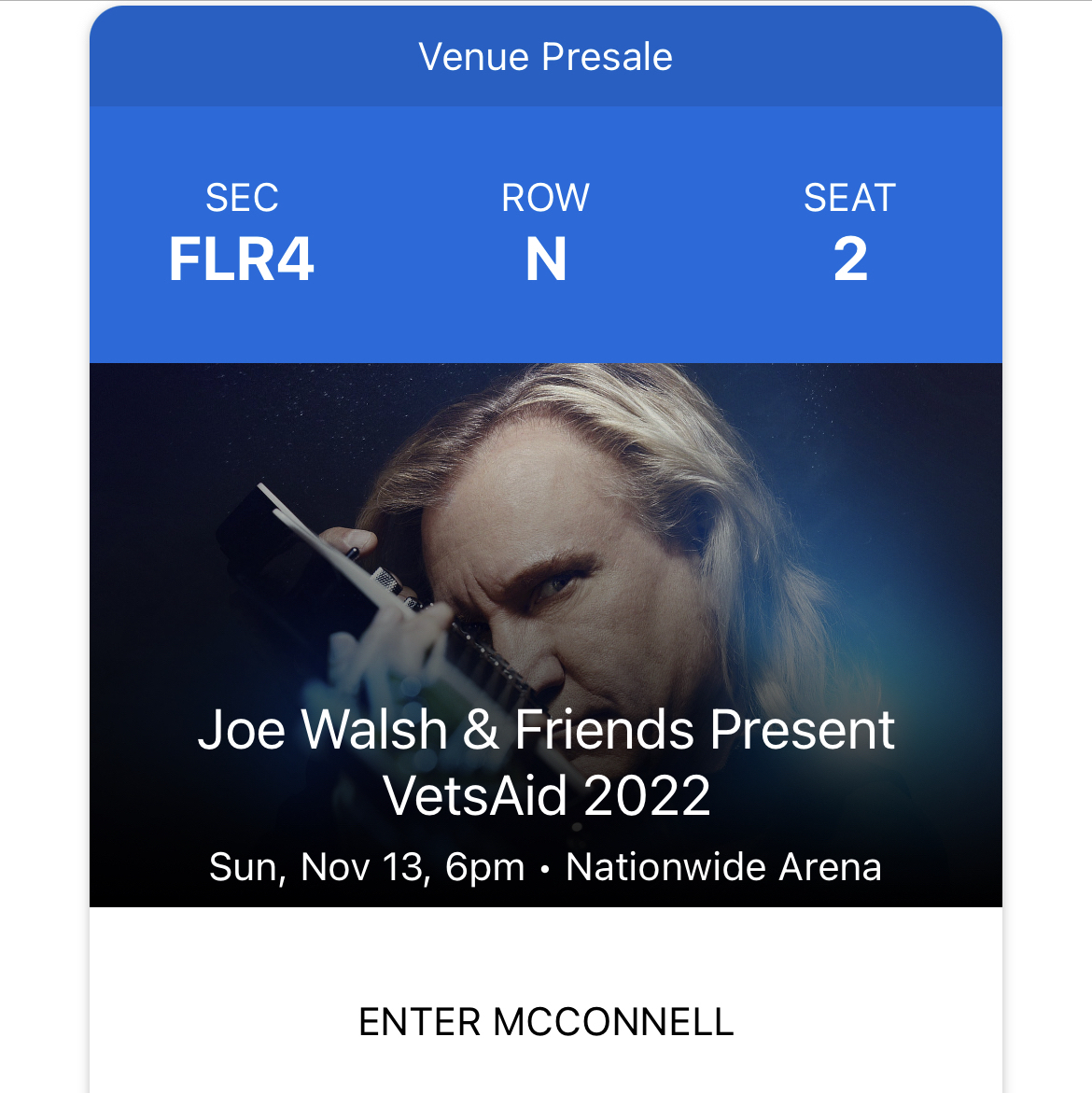The width and height of the screenshot is (1092, 1093).
Task: Tap the dot separator between time and venue
Action: [x=545, y=869]
